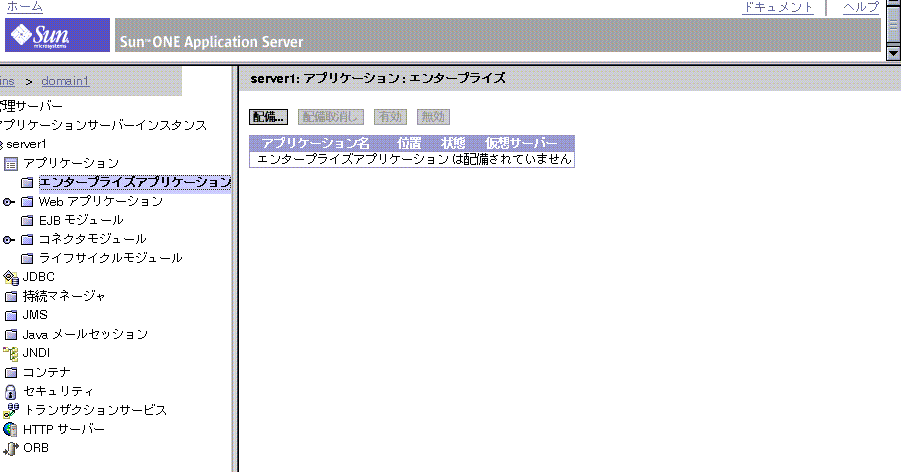The width and height of the screenshot is (901, 472).
Task: Open the コンテナ tree item
Action: tap(47, 372)
